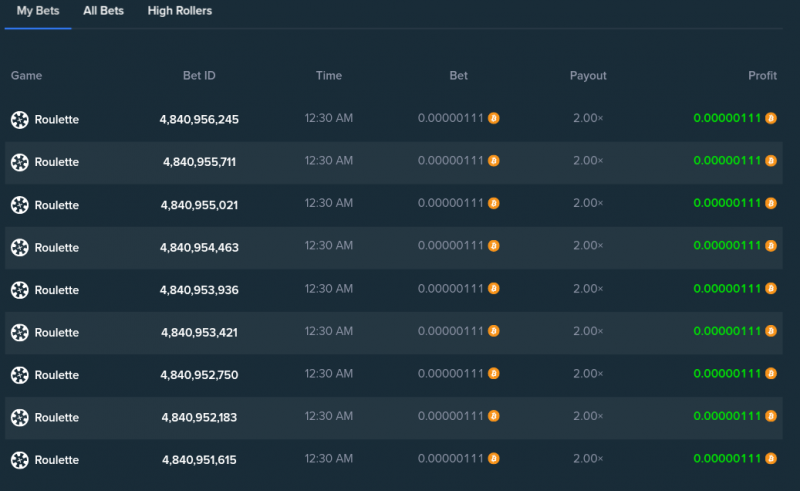Click bitcoin icon in Profit column of row 4,840,953,936
800x491 pixels.
(x=771, y=288)
